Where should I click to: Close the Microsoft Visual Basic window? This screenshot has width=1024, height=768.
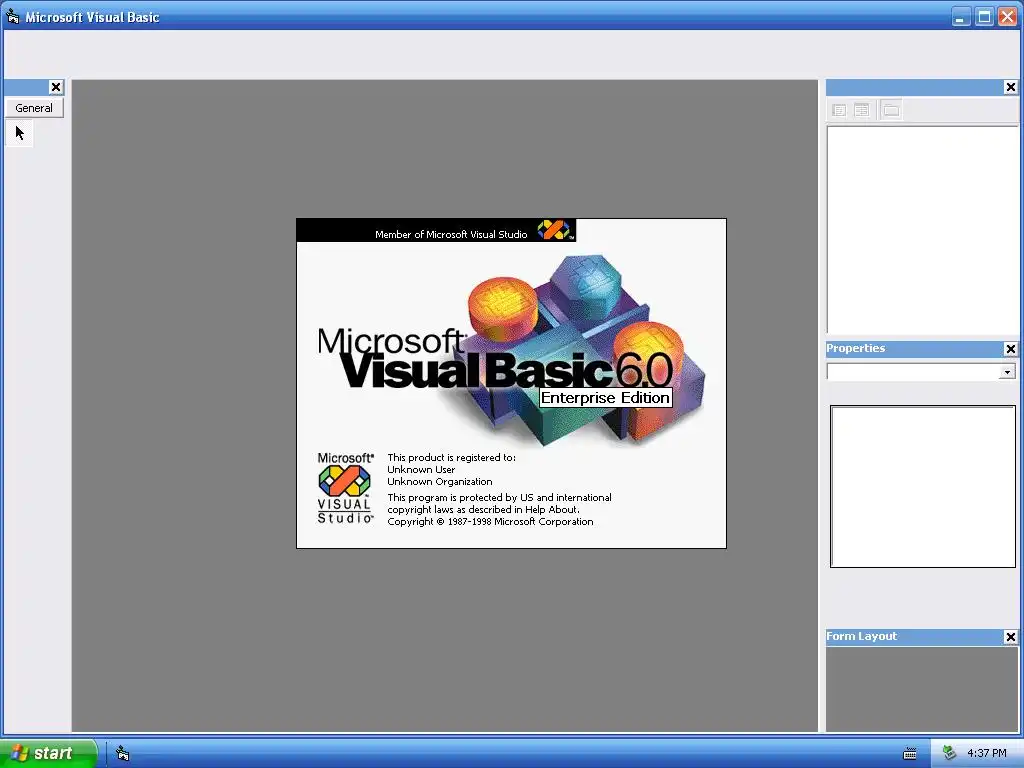pyautogui.click(x=1008, y=16)
